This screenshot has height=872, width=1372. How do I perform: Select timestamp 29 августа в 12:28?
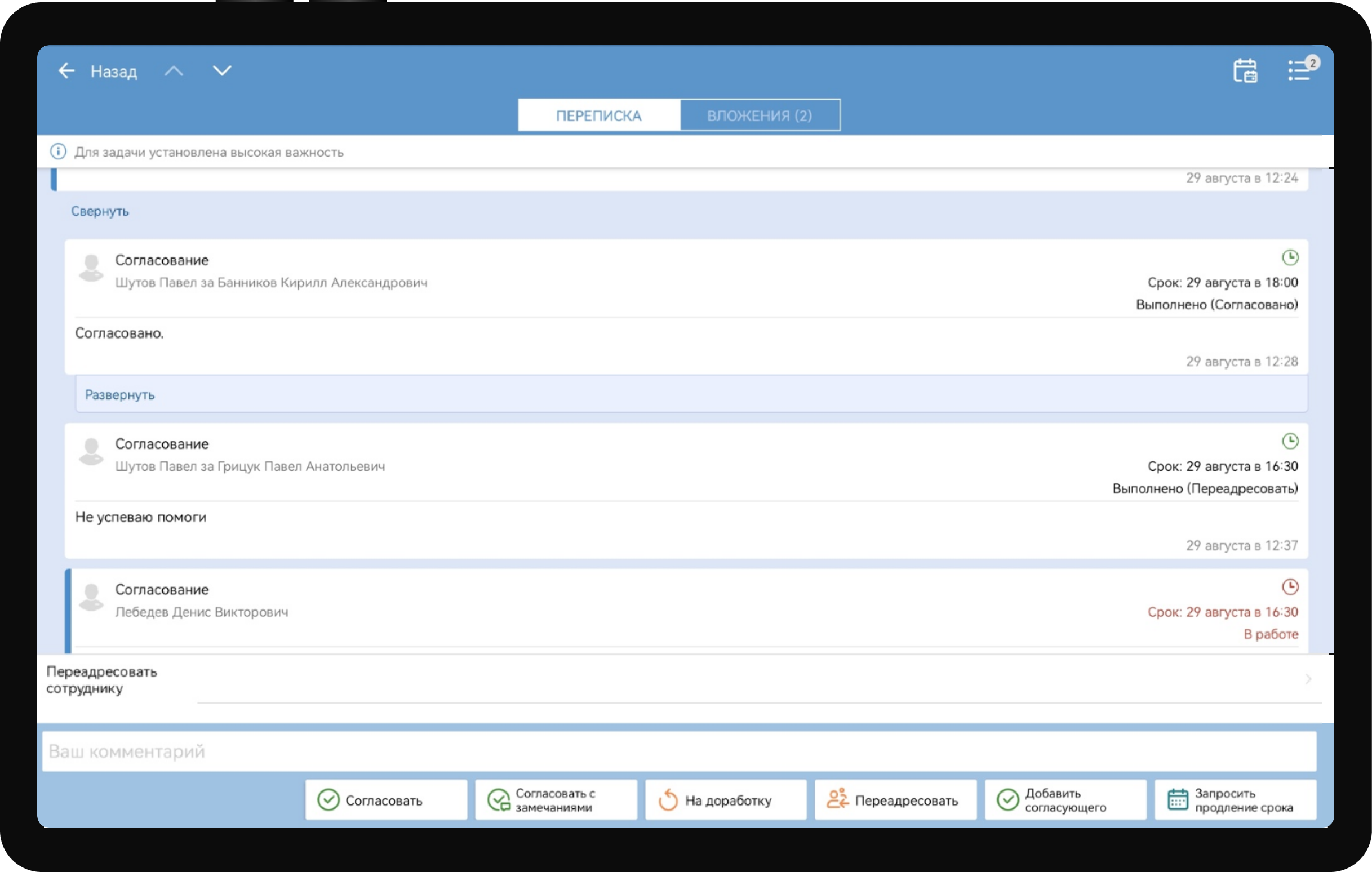[x=1242, y=362]
